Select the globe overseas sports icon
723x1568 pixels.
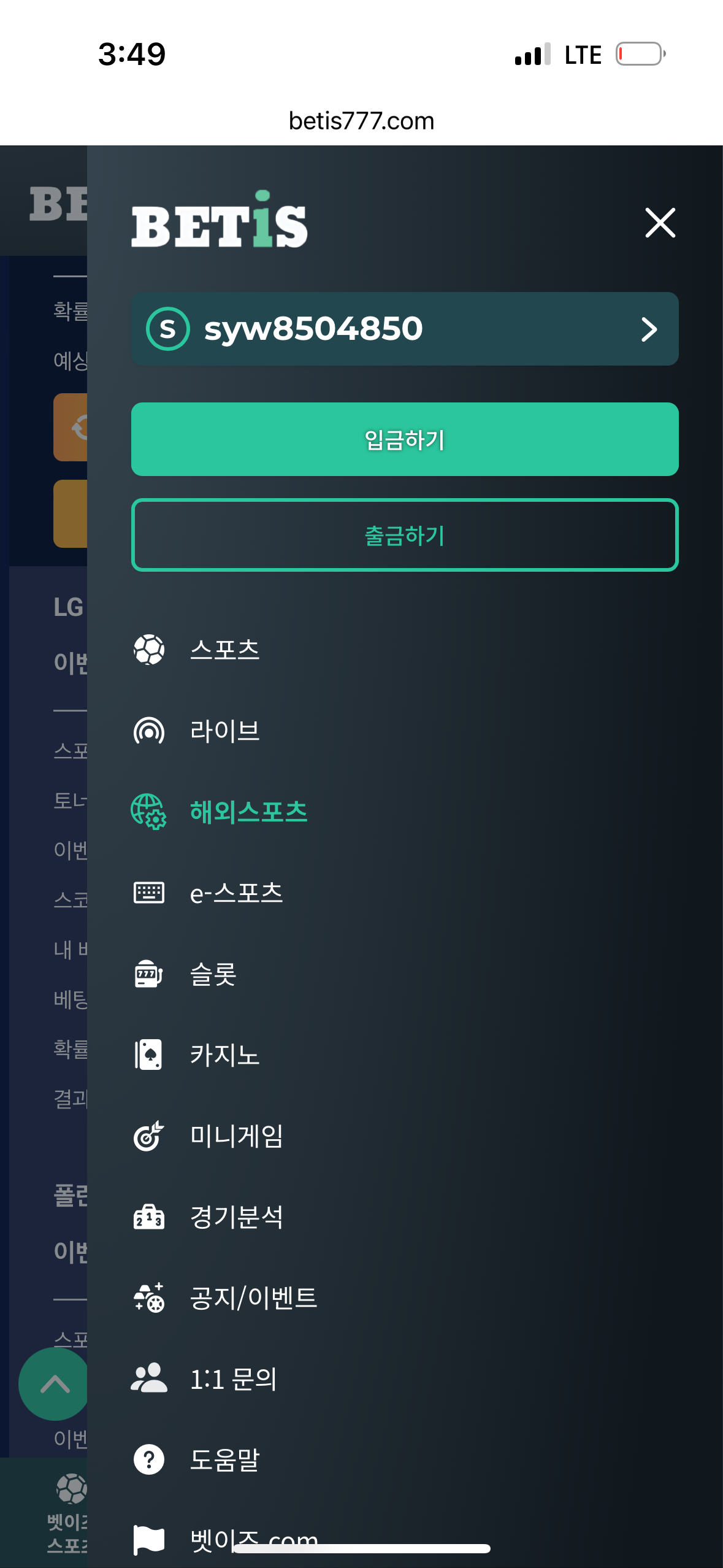pos(148,812)
